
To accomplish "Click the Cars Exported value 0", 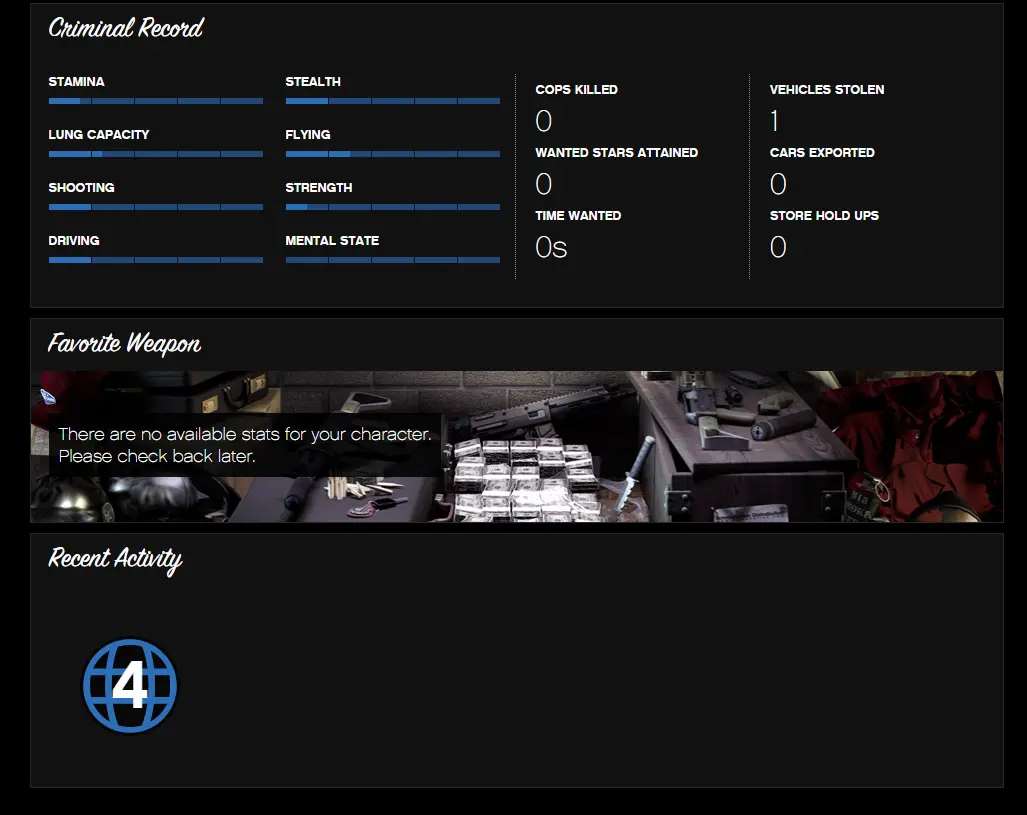I will (778, 184).
